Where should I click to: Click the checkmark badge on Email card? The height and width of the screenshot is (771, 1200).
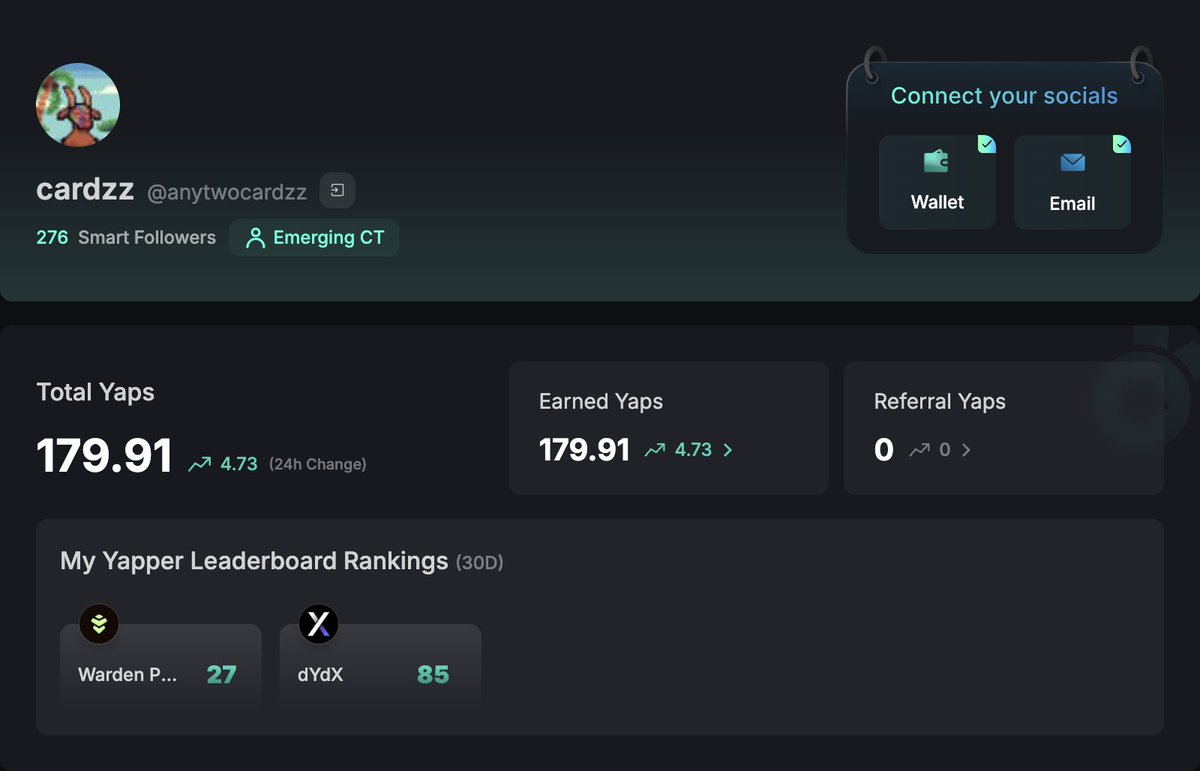click(x=1122, y=144)
